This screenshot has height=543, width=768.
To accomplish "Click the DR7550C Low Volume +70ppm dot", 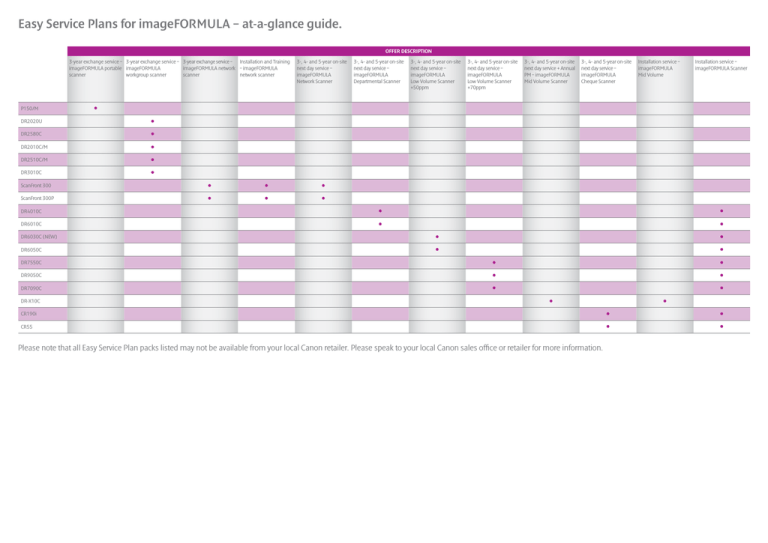I will [494, 262].
